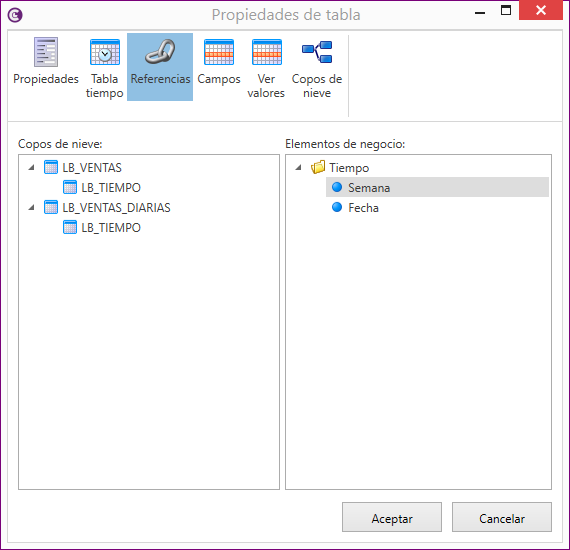The image size is (570, 550).
Task: Click the app logo in title bar
Action: [15, 15]
